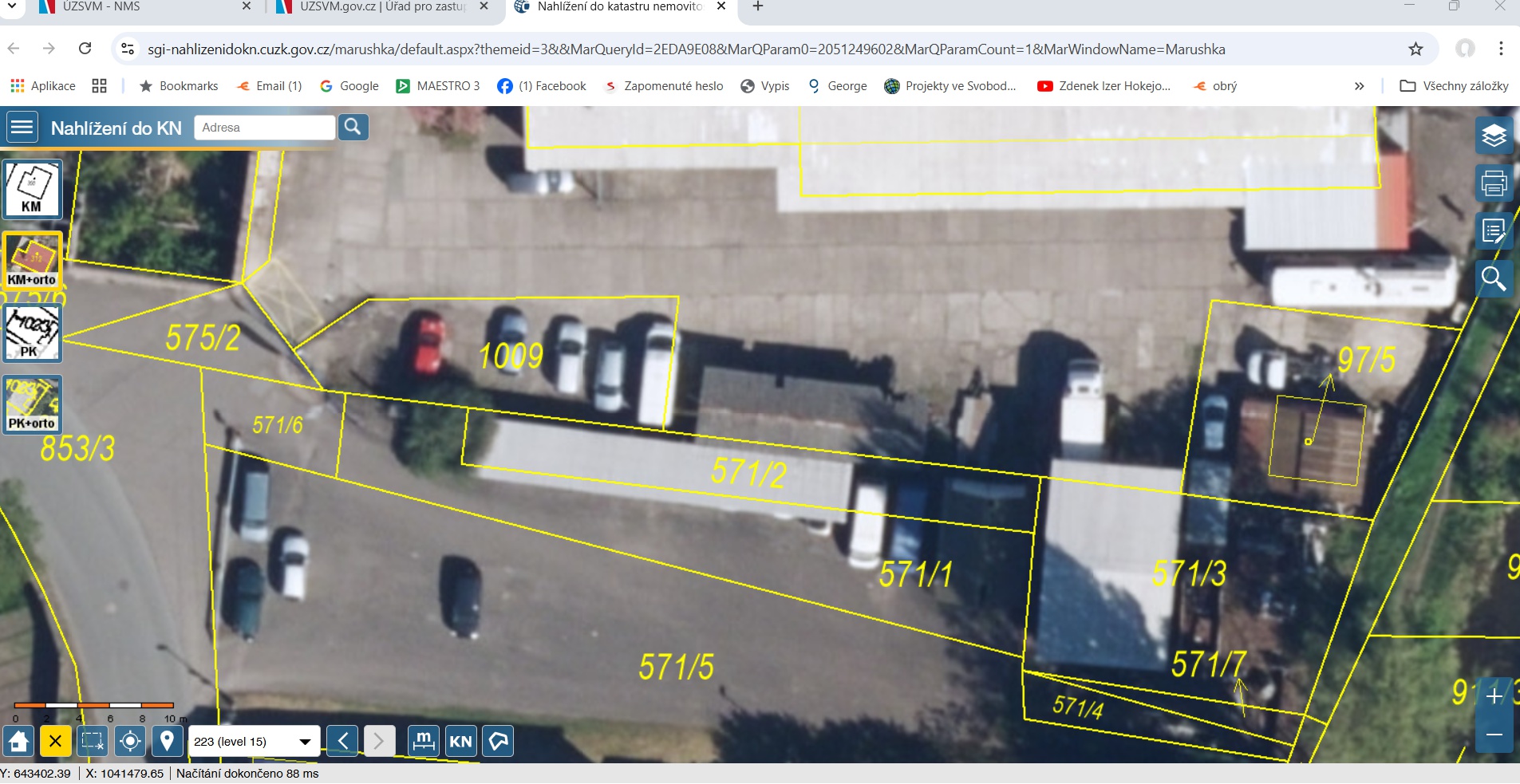Open the scale level dropdown
This screenshot has width=1520, height=784.
pyautogui.click(x=254, y=742)
